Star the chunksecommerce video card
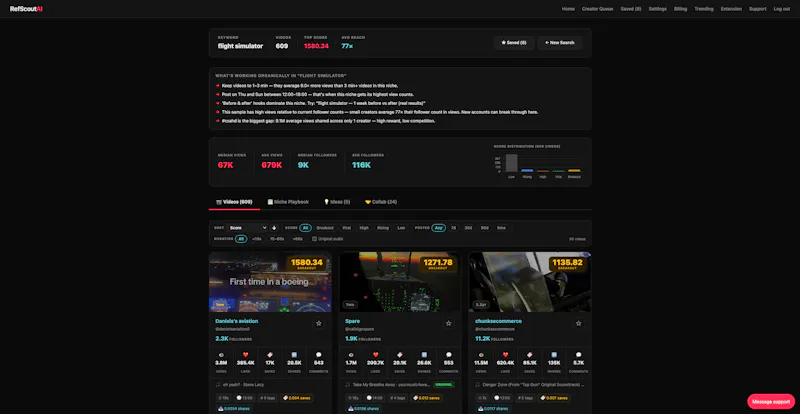Viewport: 800px width, 414px height. (579, 323)
